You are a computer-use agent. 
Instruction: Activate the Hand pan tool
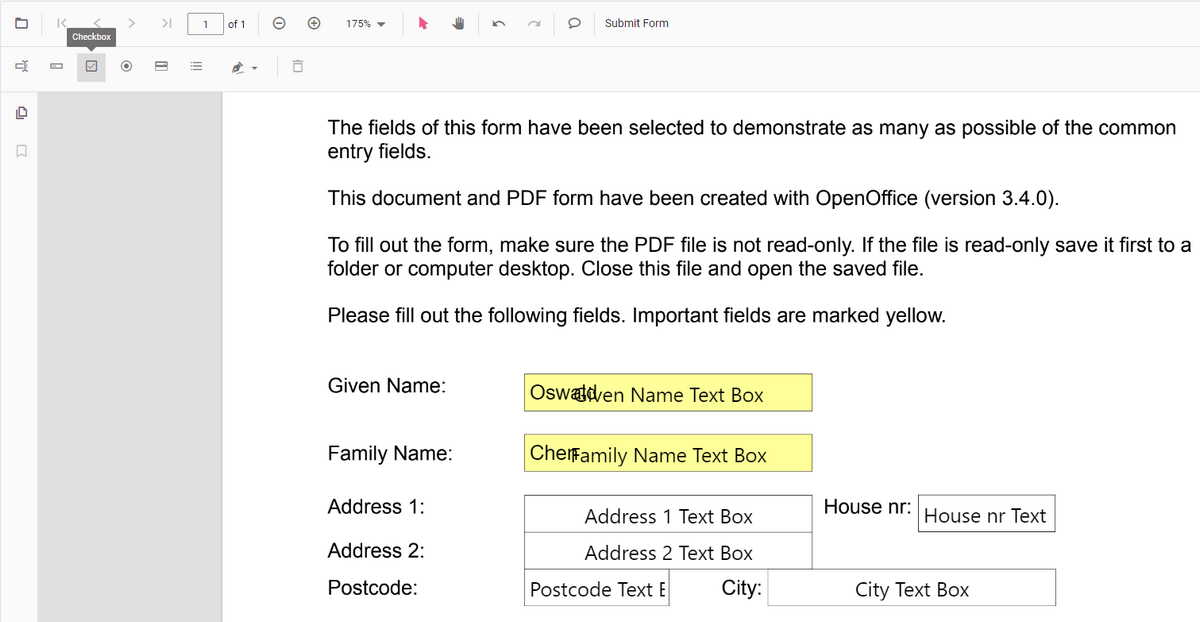pos(457,22)
